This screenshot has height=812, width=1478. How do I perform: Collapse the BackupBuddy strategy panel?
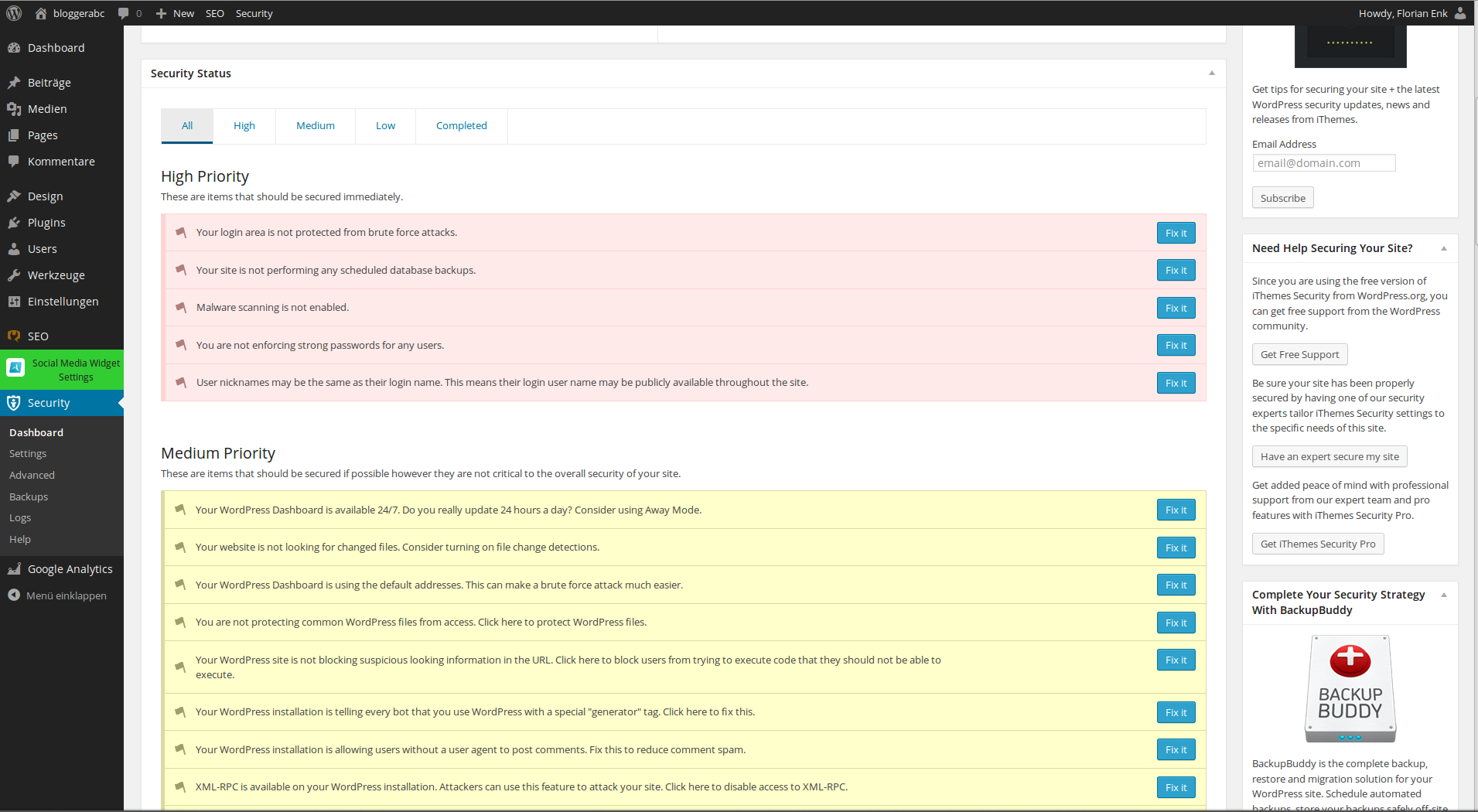click(1444, 595)
